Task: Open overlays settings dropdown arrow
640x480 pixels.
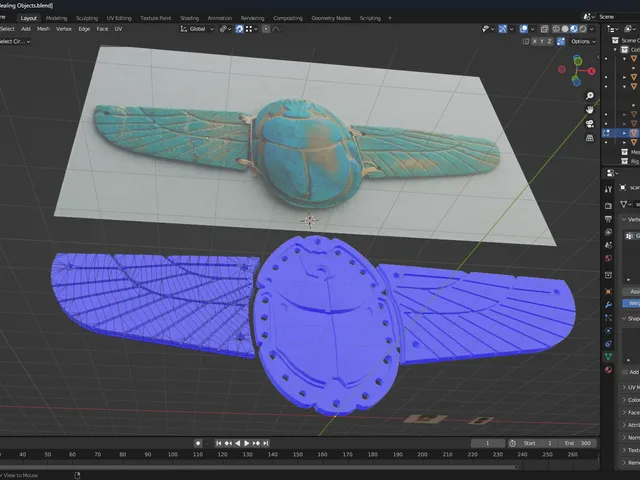Action: point(532,29)
